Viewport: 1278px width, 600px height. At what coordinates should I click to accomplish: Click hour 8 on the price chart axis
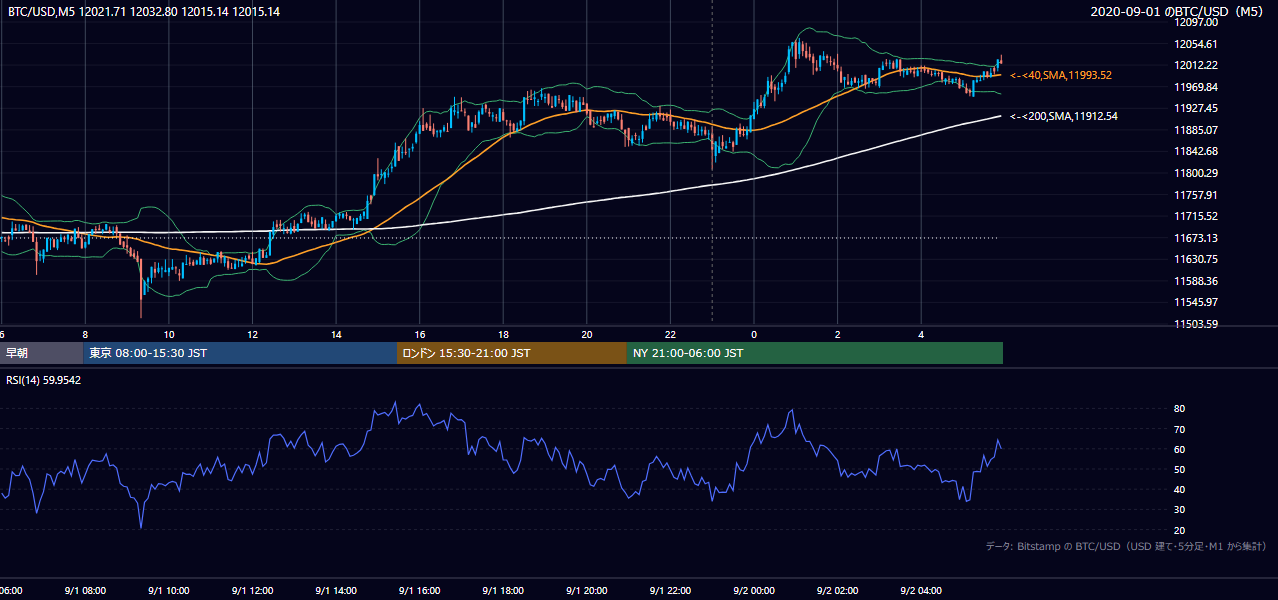(x=85, y=334)
